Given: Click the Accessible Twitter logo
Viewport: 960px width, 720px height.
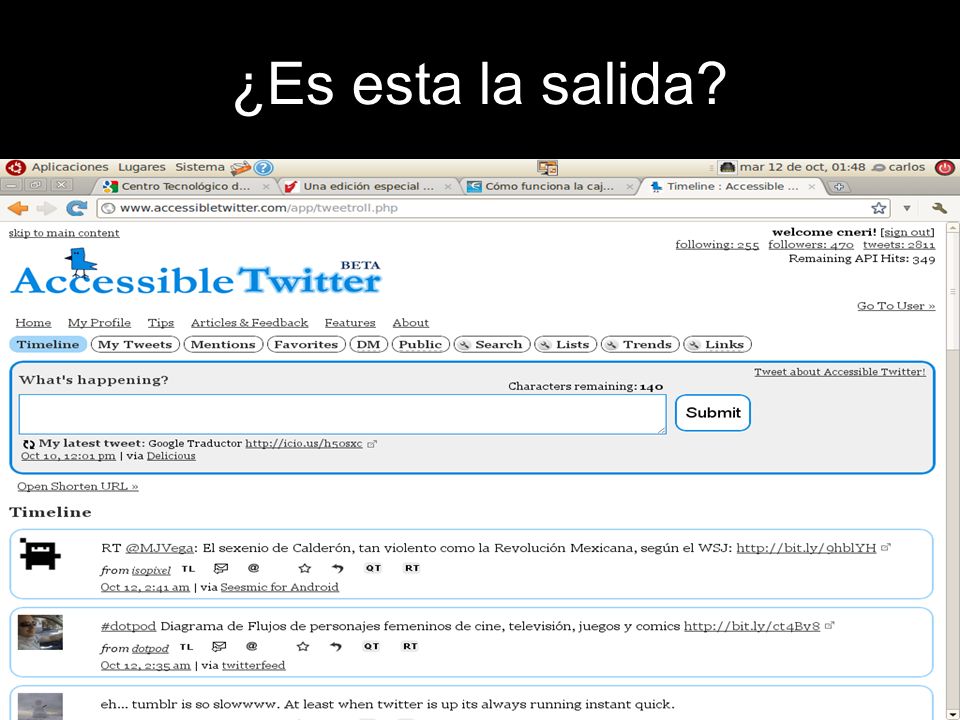Looking at the screenshot, I should 195,272.
